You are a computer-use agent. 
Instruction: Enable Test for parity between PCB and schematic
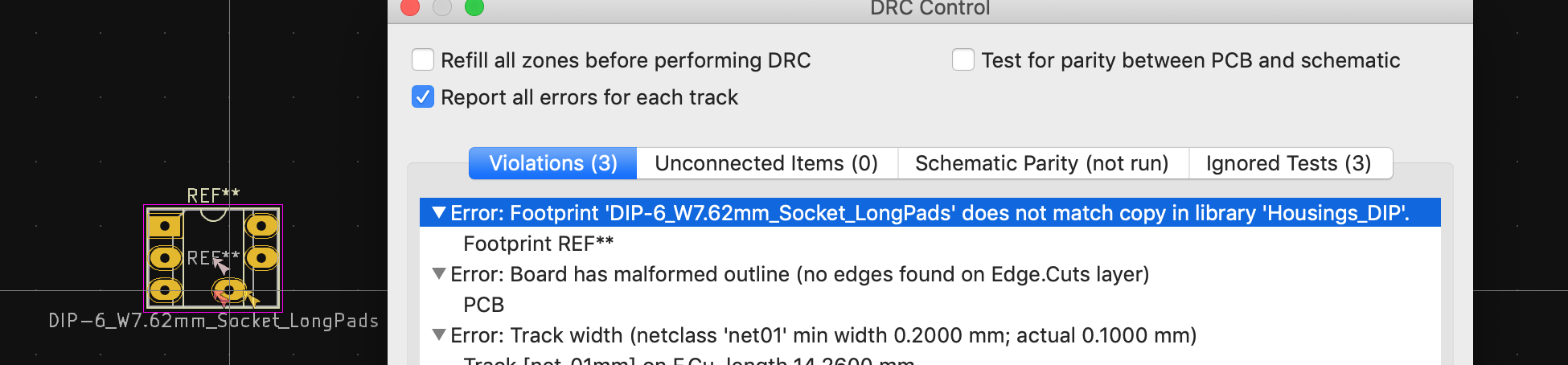pyautogui.click(x=963, y=60)
